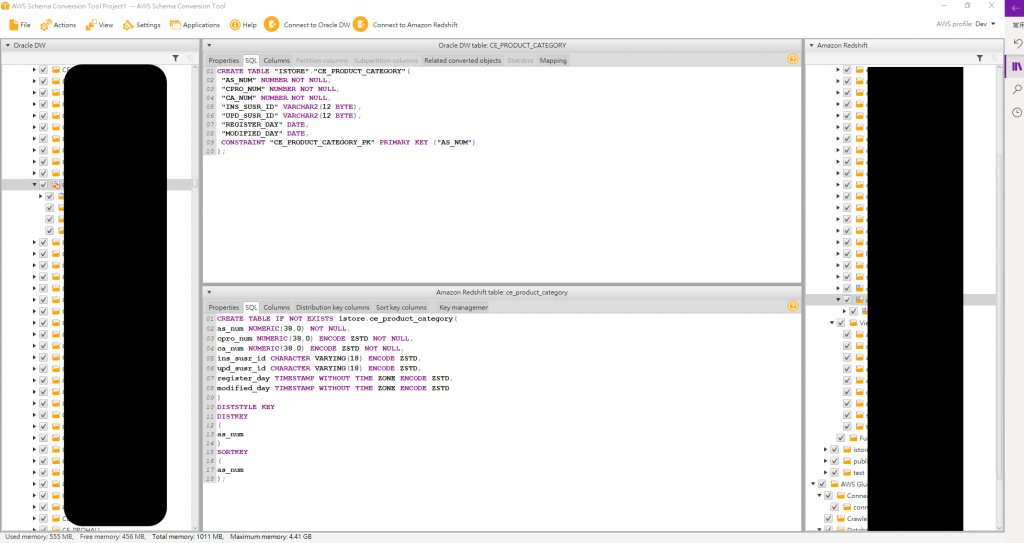
Task: Collapse the Connections node under AWS Glue
Action: tap(820, 496)
